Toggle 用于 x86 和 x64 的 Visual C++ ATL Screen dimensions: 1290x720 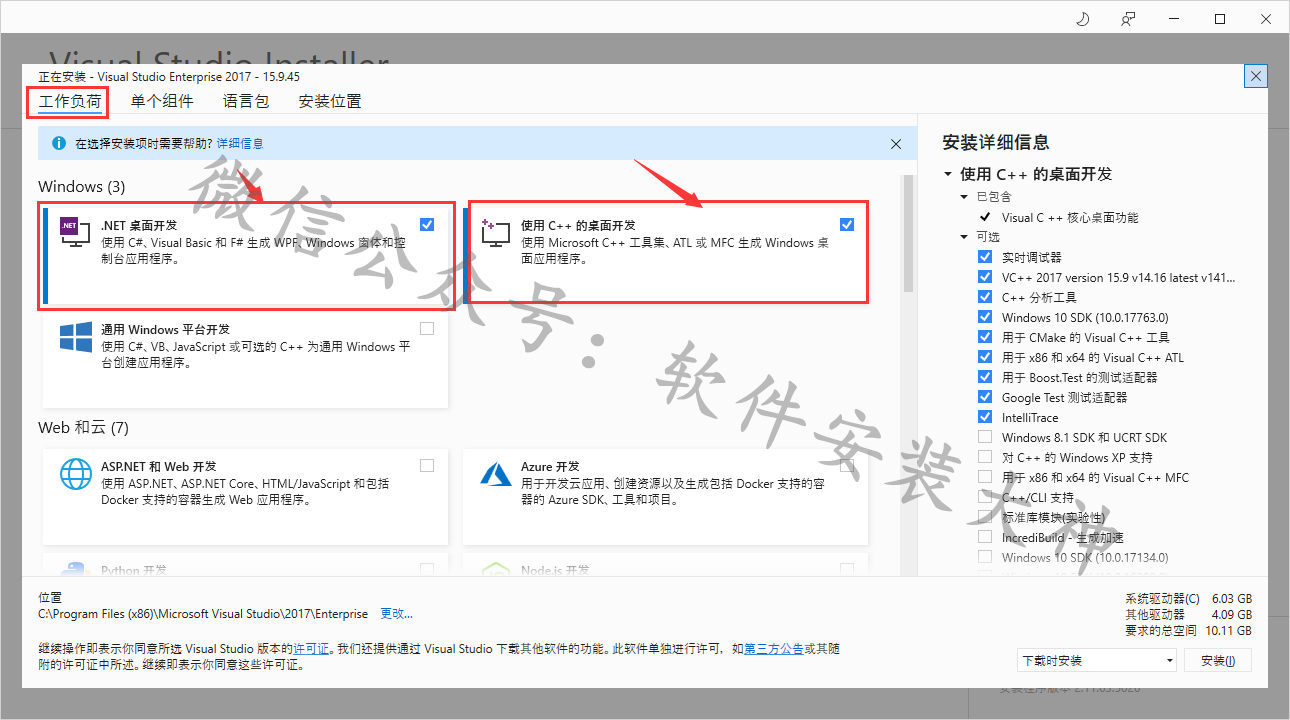click(985, 357)
